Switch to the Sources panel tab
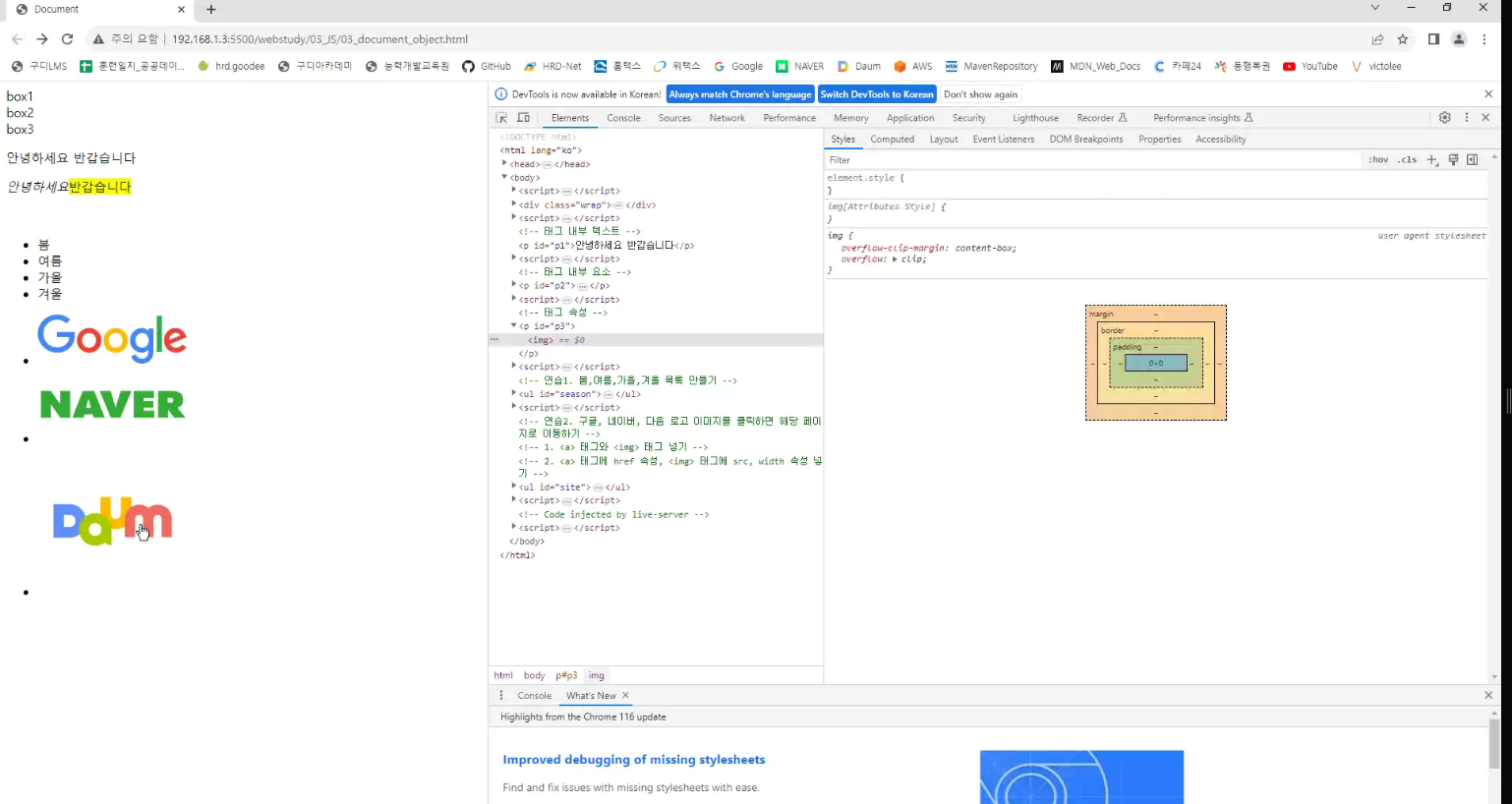 (674, 118)
